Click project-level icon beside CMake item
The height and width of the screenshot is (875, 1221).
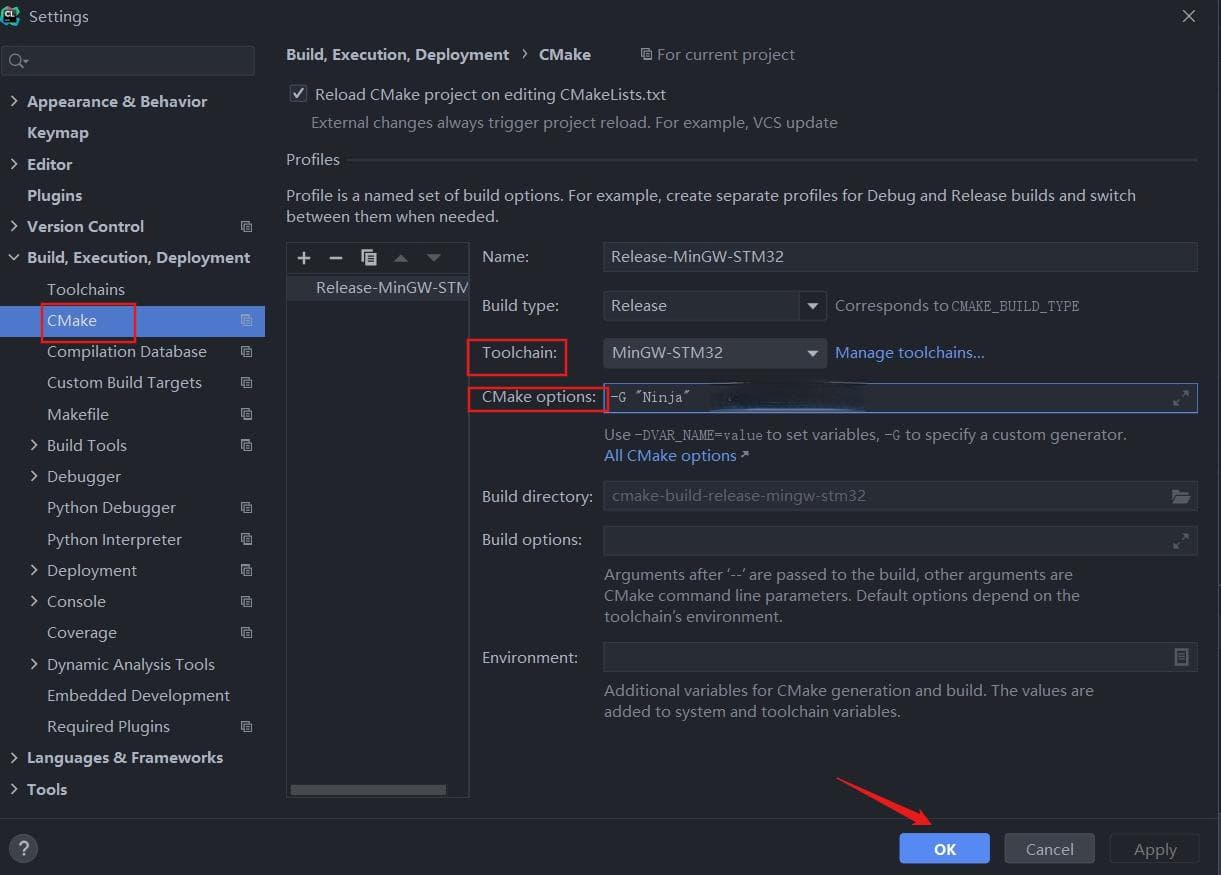[247, 321]
